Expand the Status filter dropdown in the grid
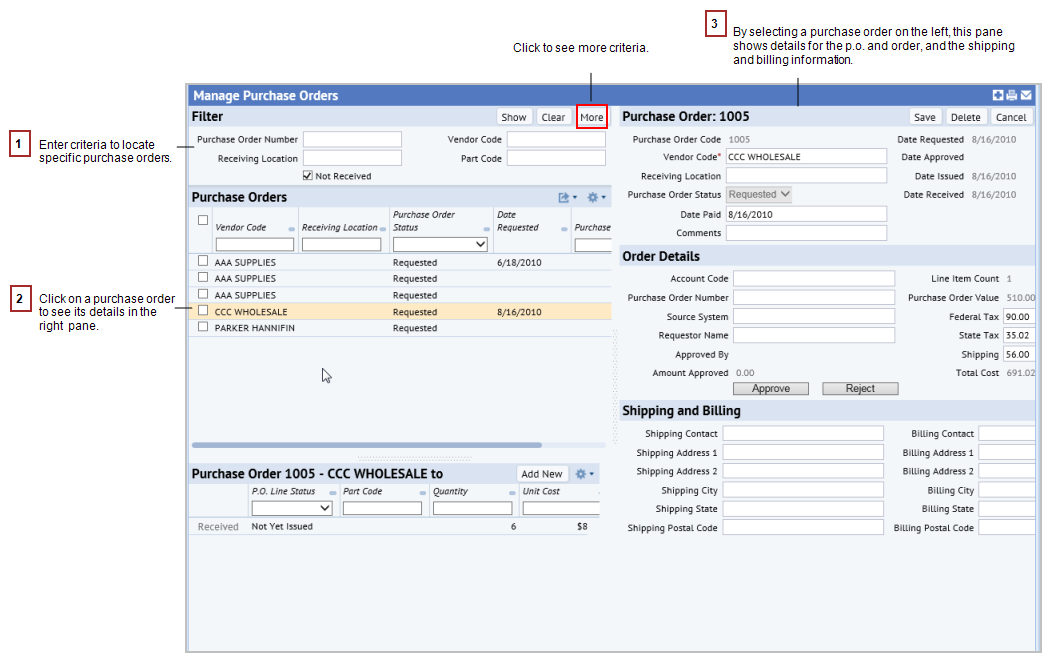The width and height of the screenshot is (1043, 653). tap(439, 243)
